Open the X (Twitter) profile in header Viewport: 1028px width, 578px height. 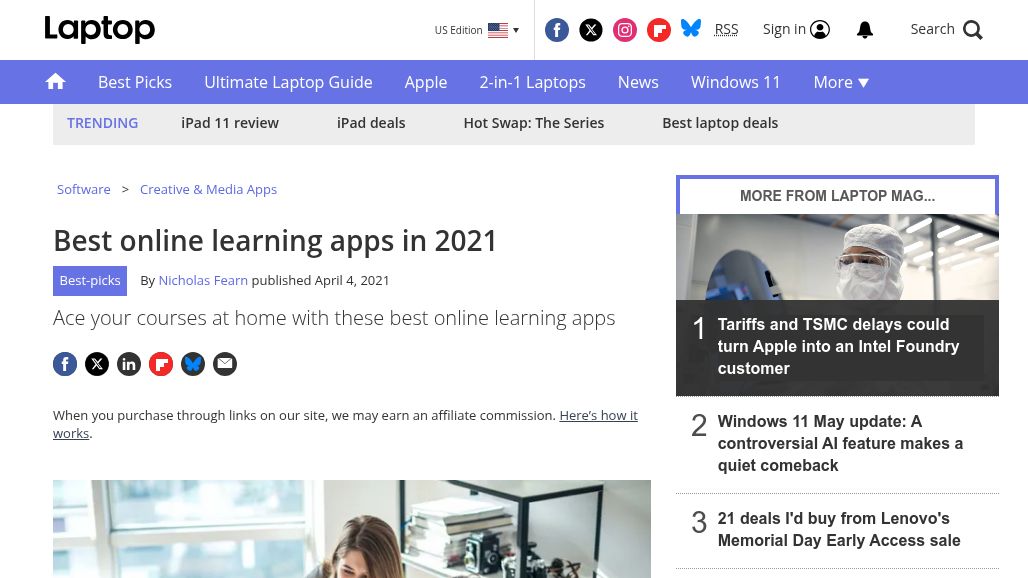pyautogui.click(x=591, y=30)
